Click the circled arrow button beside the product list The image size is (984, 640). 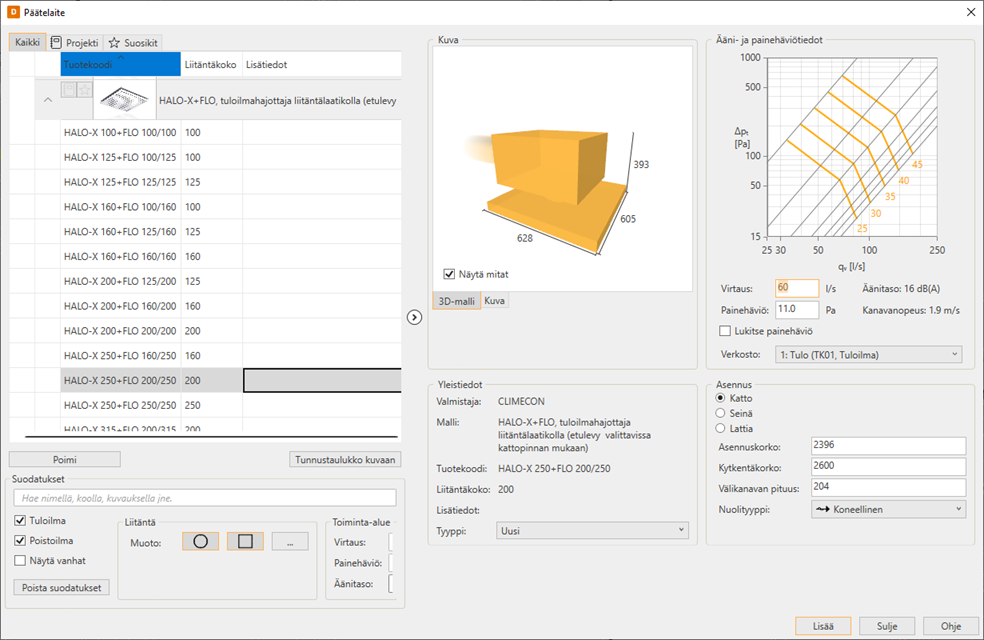[x=414, y=317]
